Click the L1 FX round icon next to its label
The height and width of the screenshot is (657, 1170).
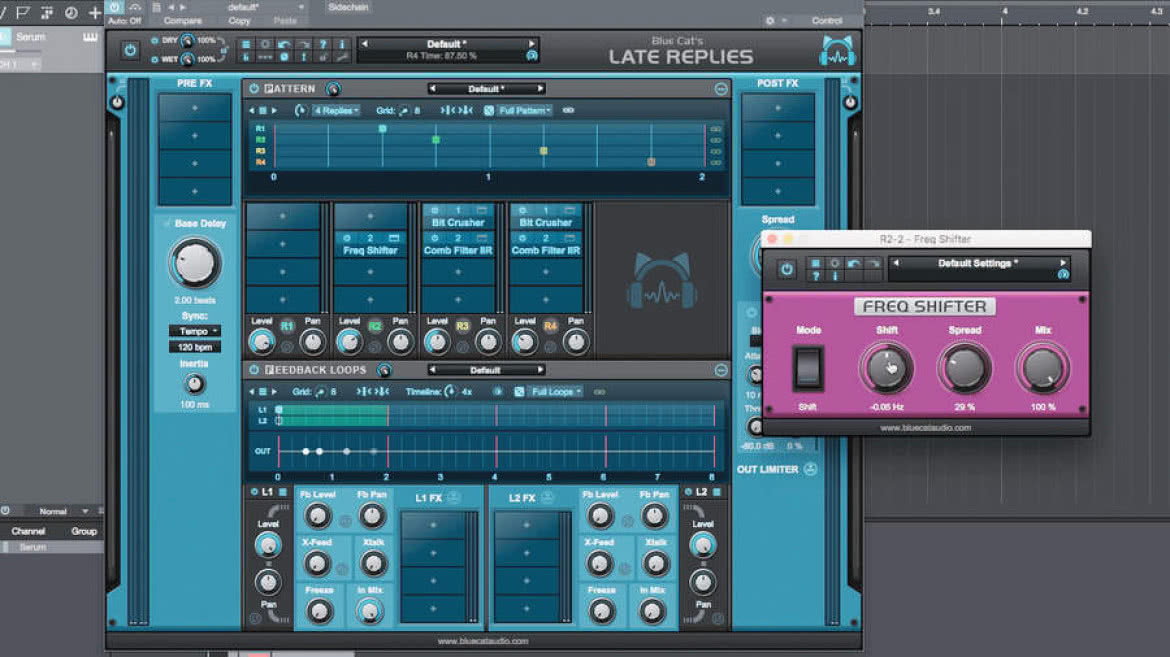click(454, 498)
